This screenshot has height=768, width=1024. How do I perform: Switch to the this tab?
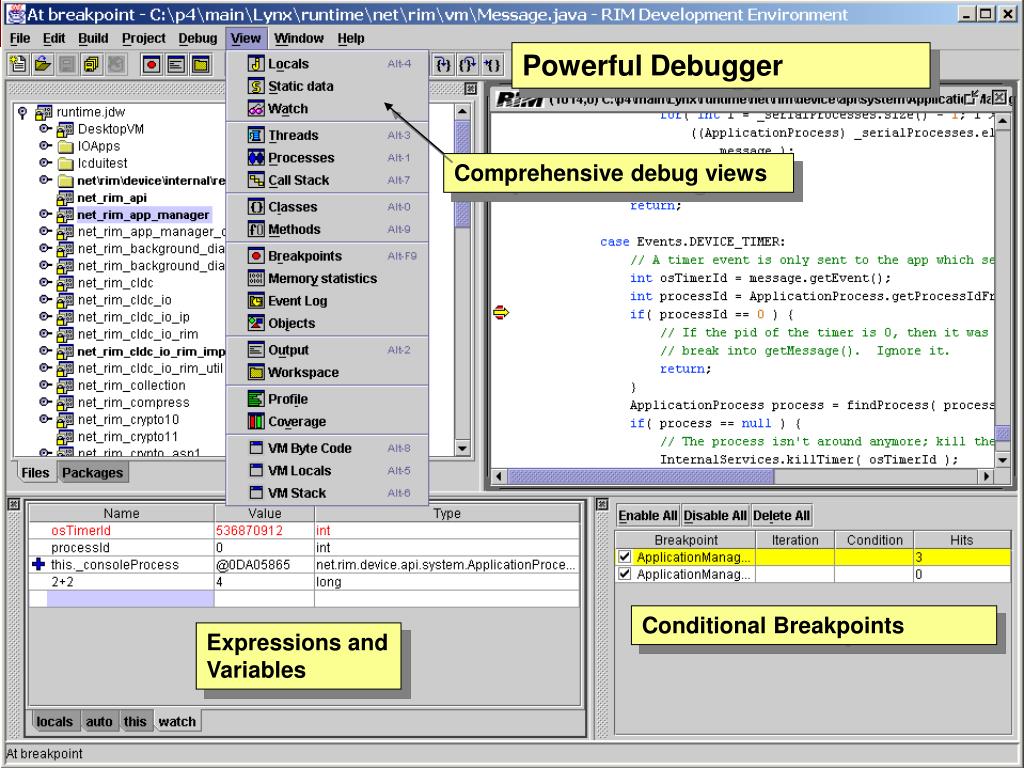click(135, 722)
